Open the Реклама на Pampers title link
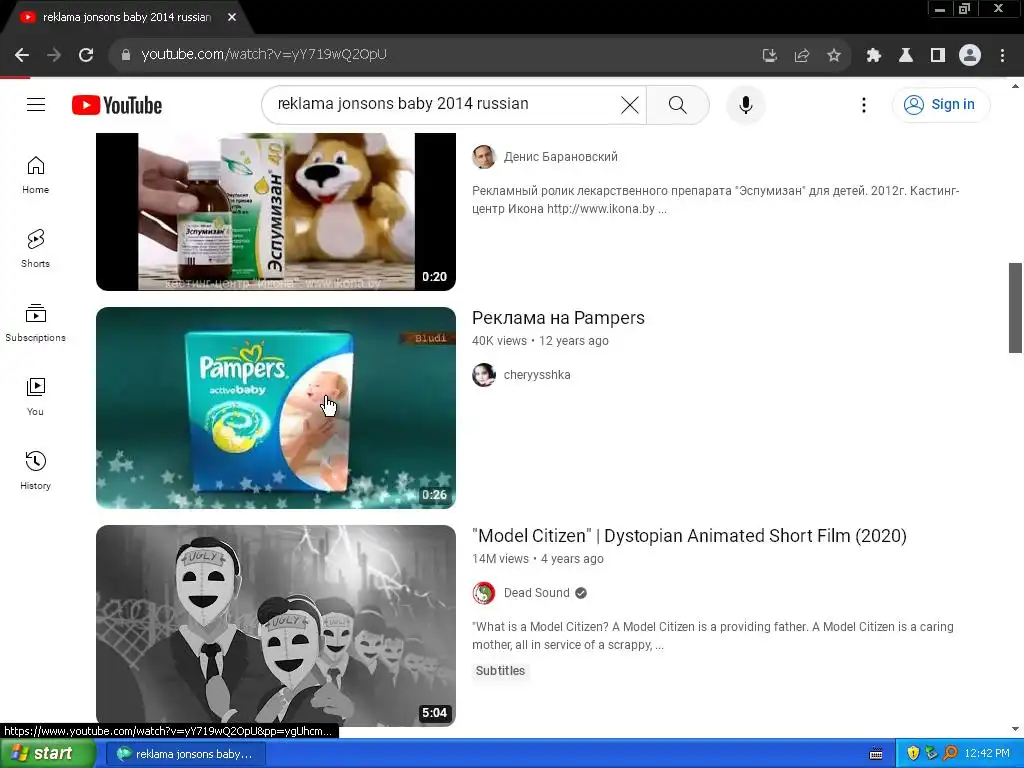The image size is (1024, 768). (x=558, y=318)
